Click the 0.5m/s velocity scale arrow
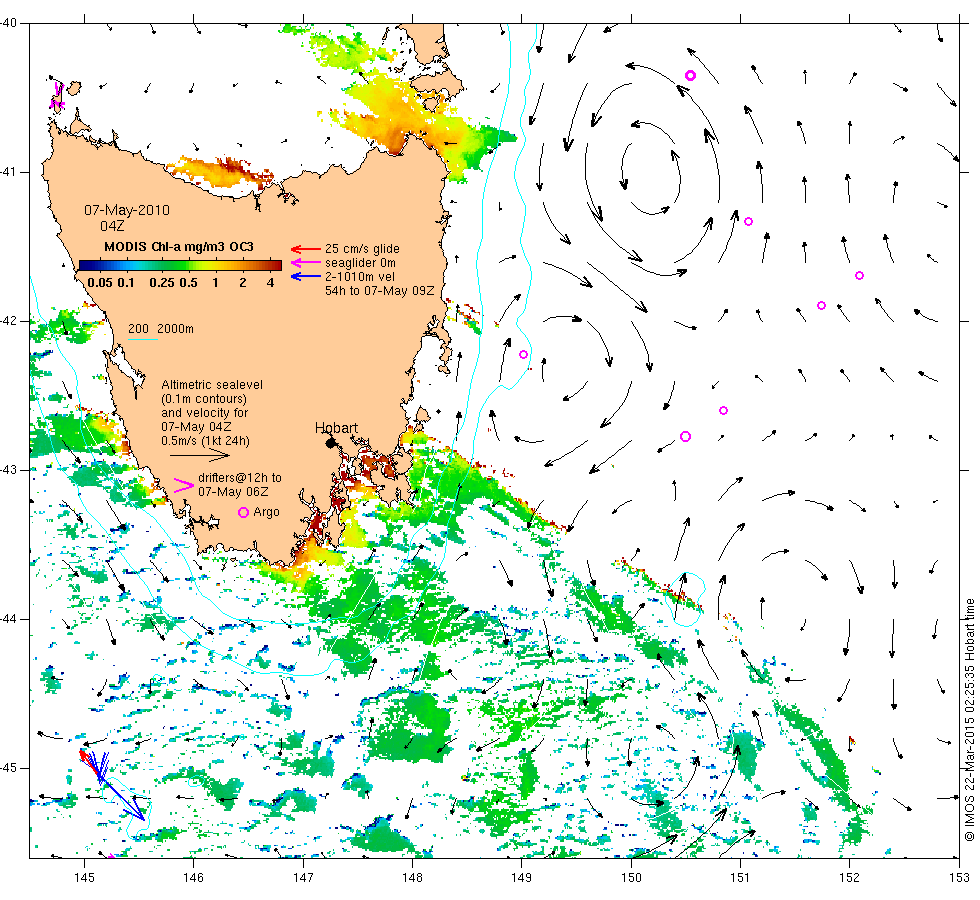980x900 pixels. coord(200,456)
